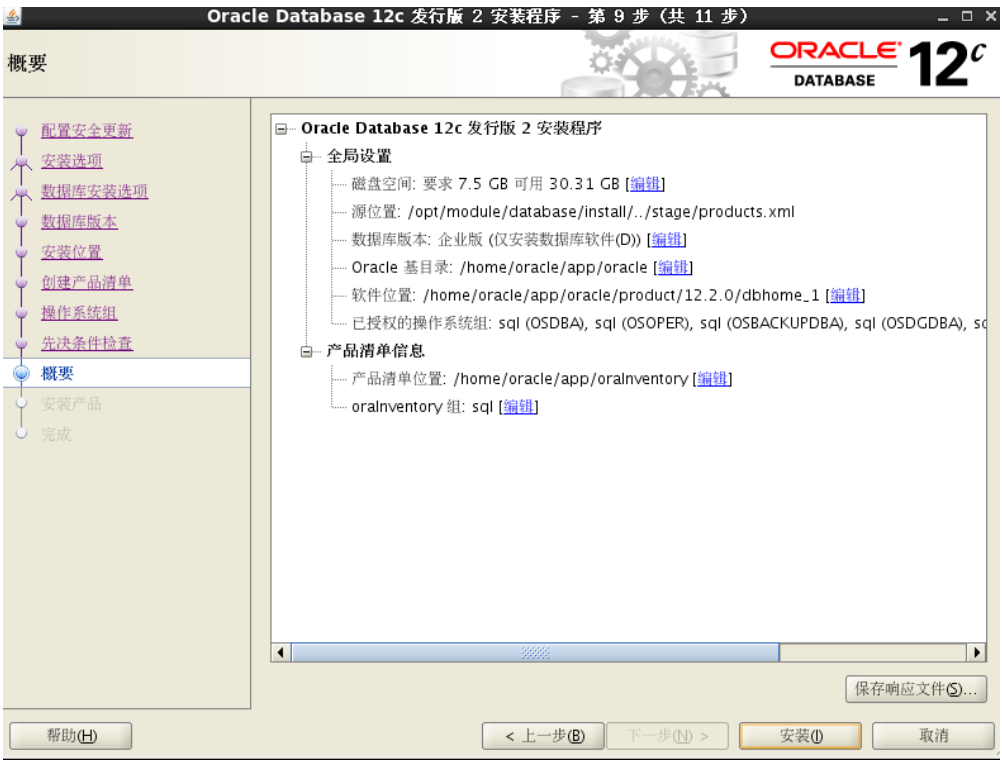Screen dimensions: 1002x761
Task: Click 编辑 link next to 磁盘空间
Action: [645, 184]
